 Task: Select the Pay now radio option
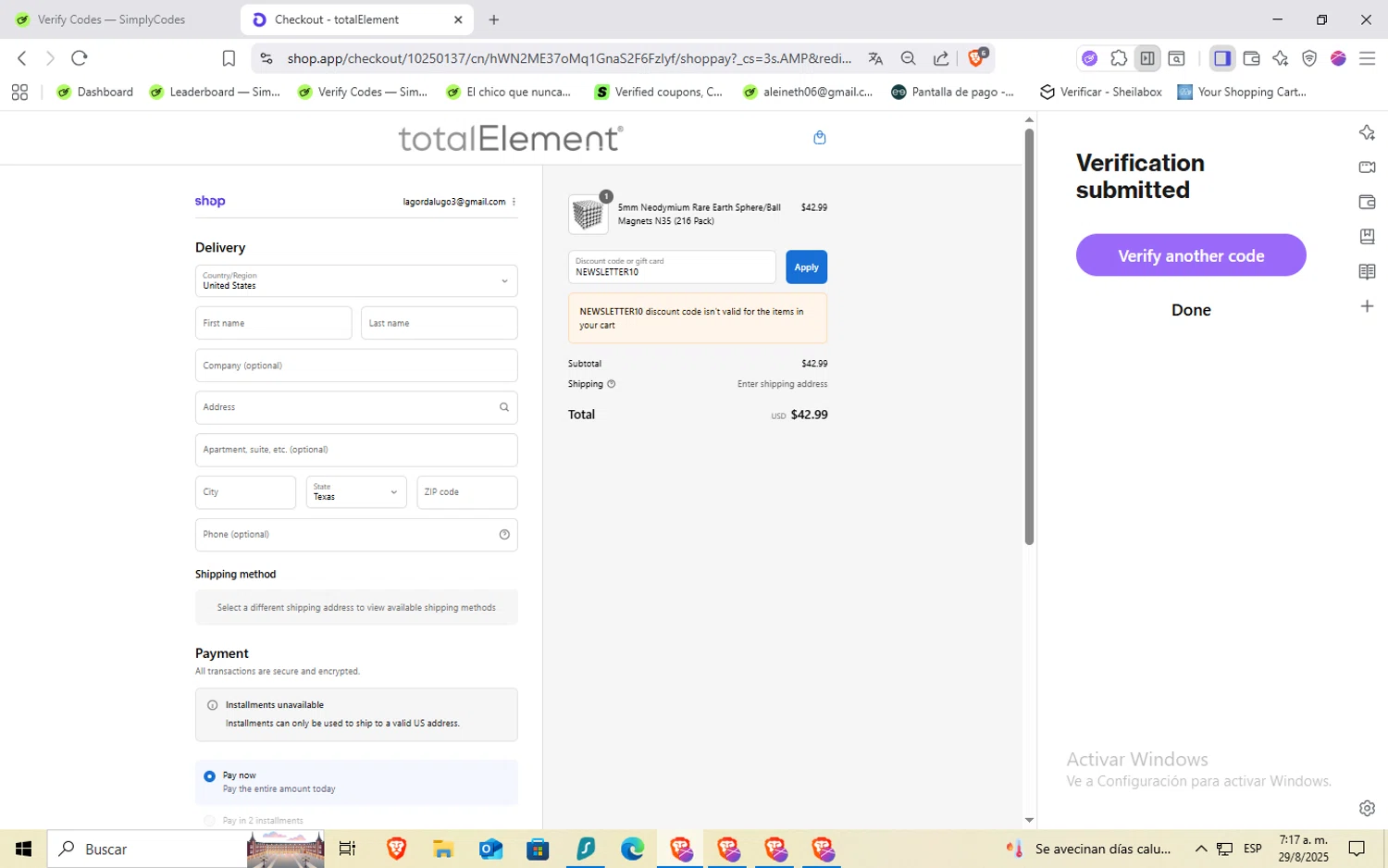(x=210, y=776)
